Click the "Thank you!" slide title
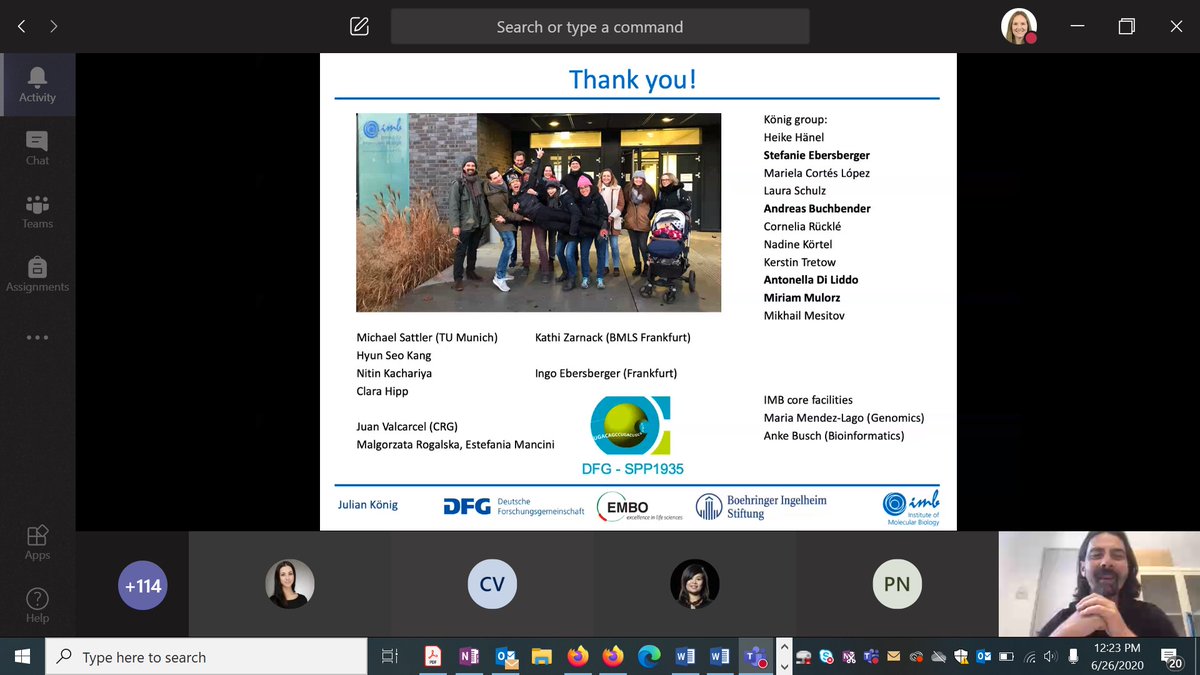This screenshot has width=1200, height=675. [x=633, y=79]
